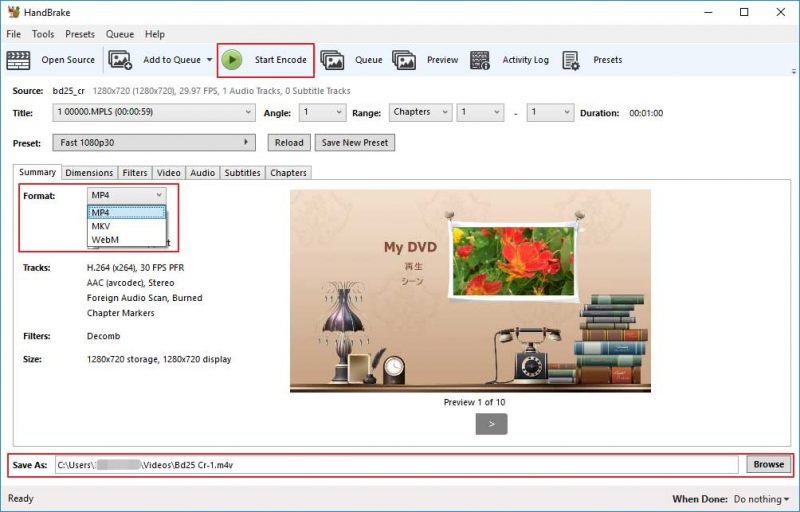Expand the Add to Queue dropdown arrow

(x=209, y=60)
